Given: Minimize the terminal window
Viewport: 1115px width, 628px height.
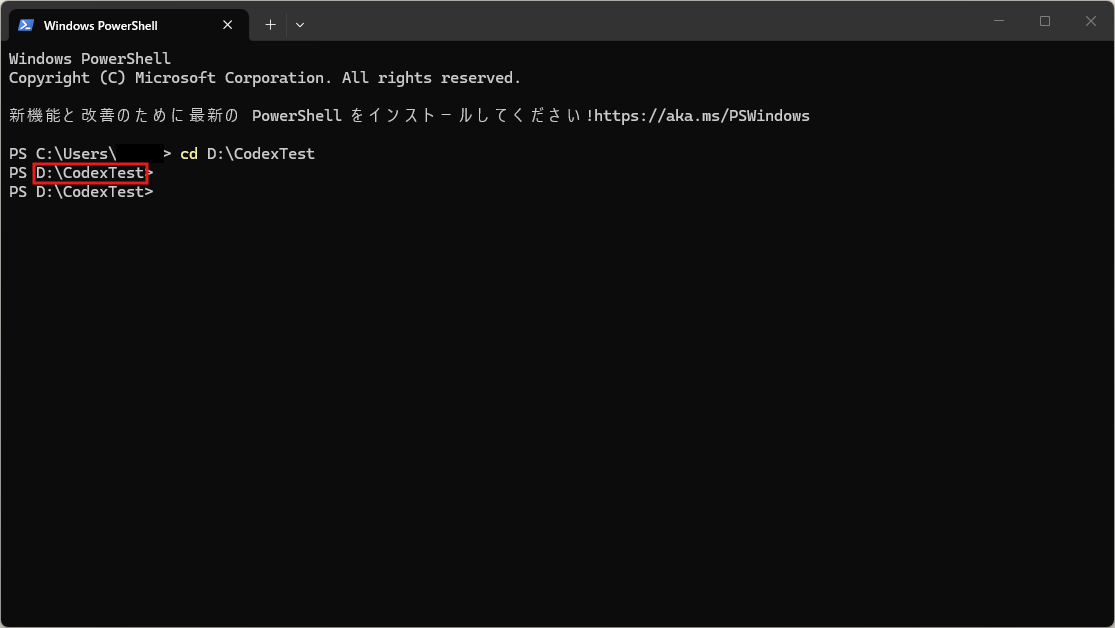Looking at the screenshot, I should tap(1000, 21).
